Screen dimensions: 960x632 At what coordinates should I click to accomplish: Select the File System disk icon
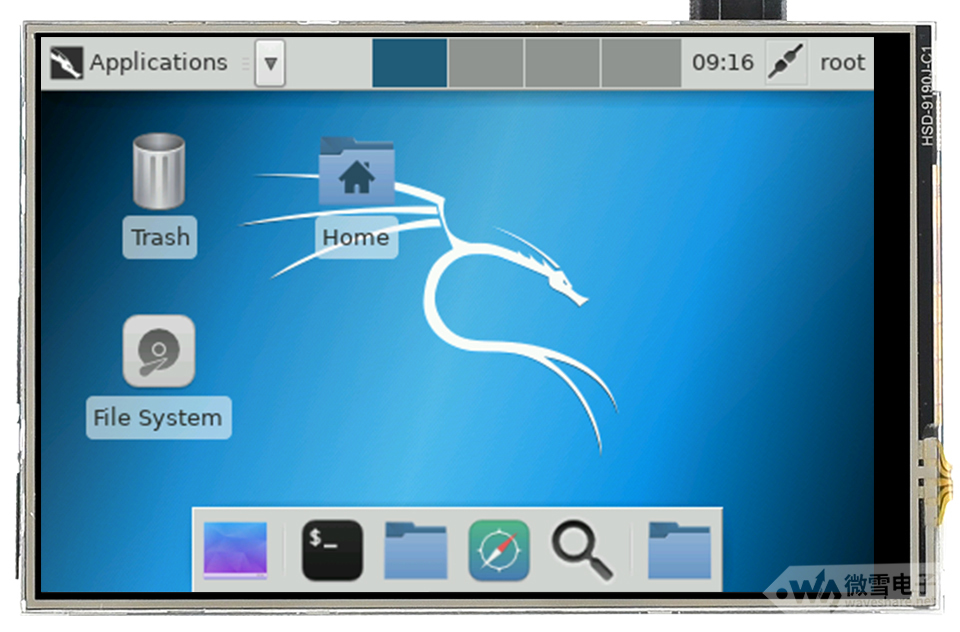pos(158,352)
